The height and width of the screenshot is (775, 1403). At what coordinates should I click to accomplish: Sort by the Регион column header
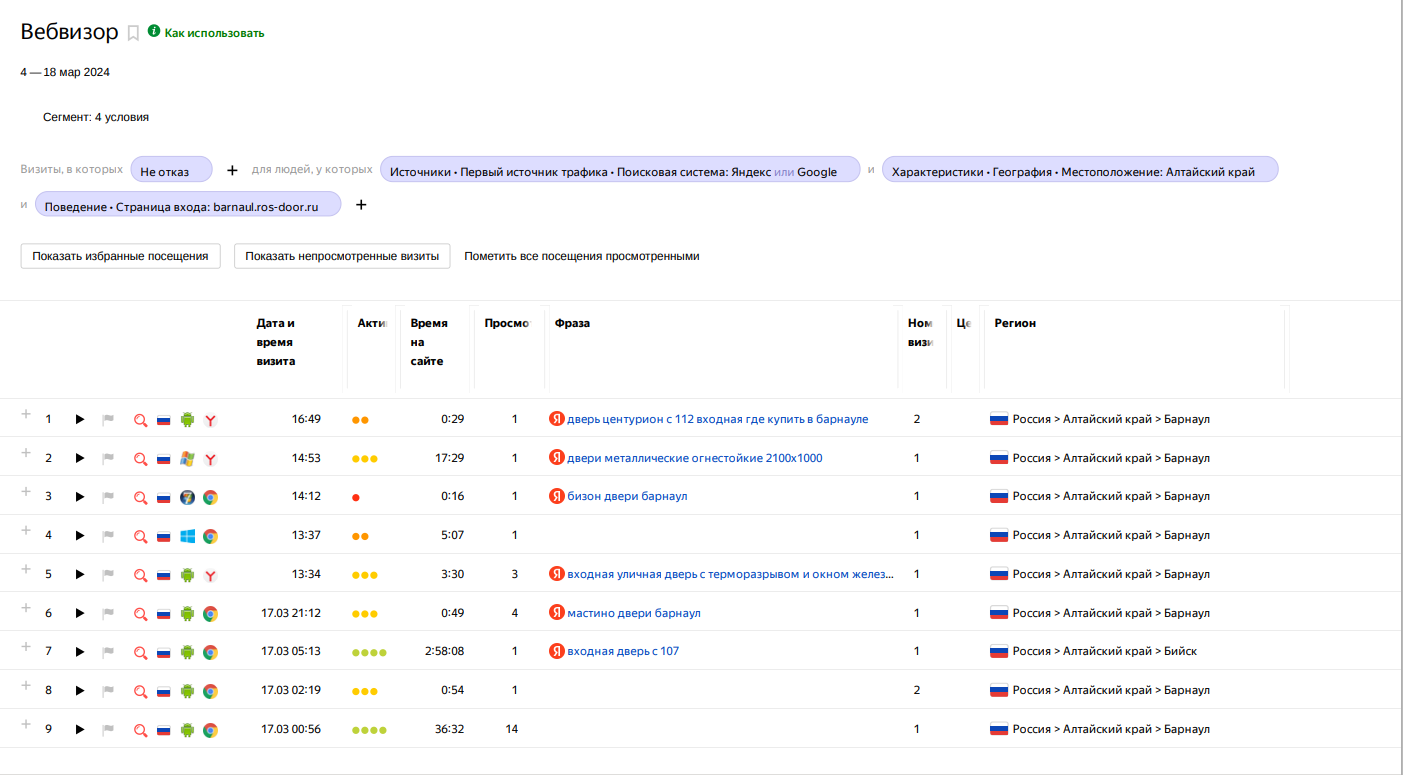tap(1015, 323)
